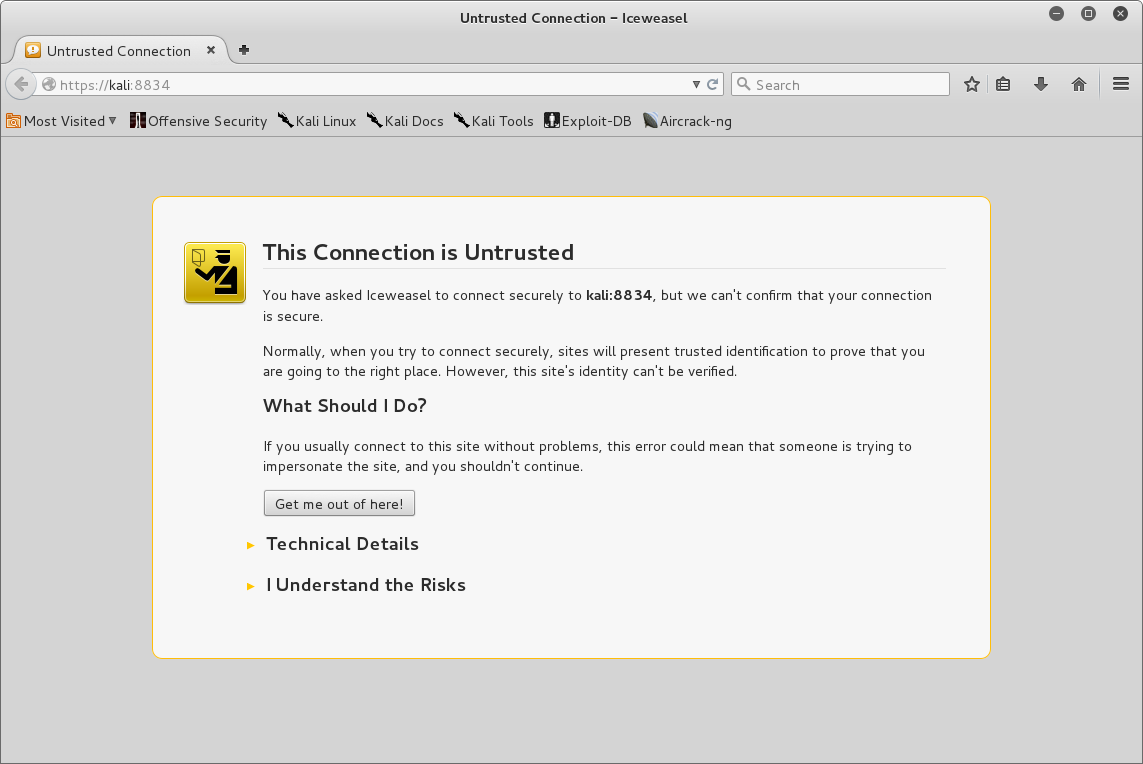This screenshot has height=764, width=1143.
Task: Focus the Search field
Action: [x=840, y=85]
